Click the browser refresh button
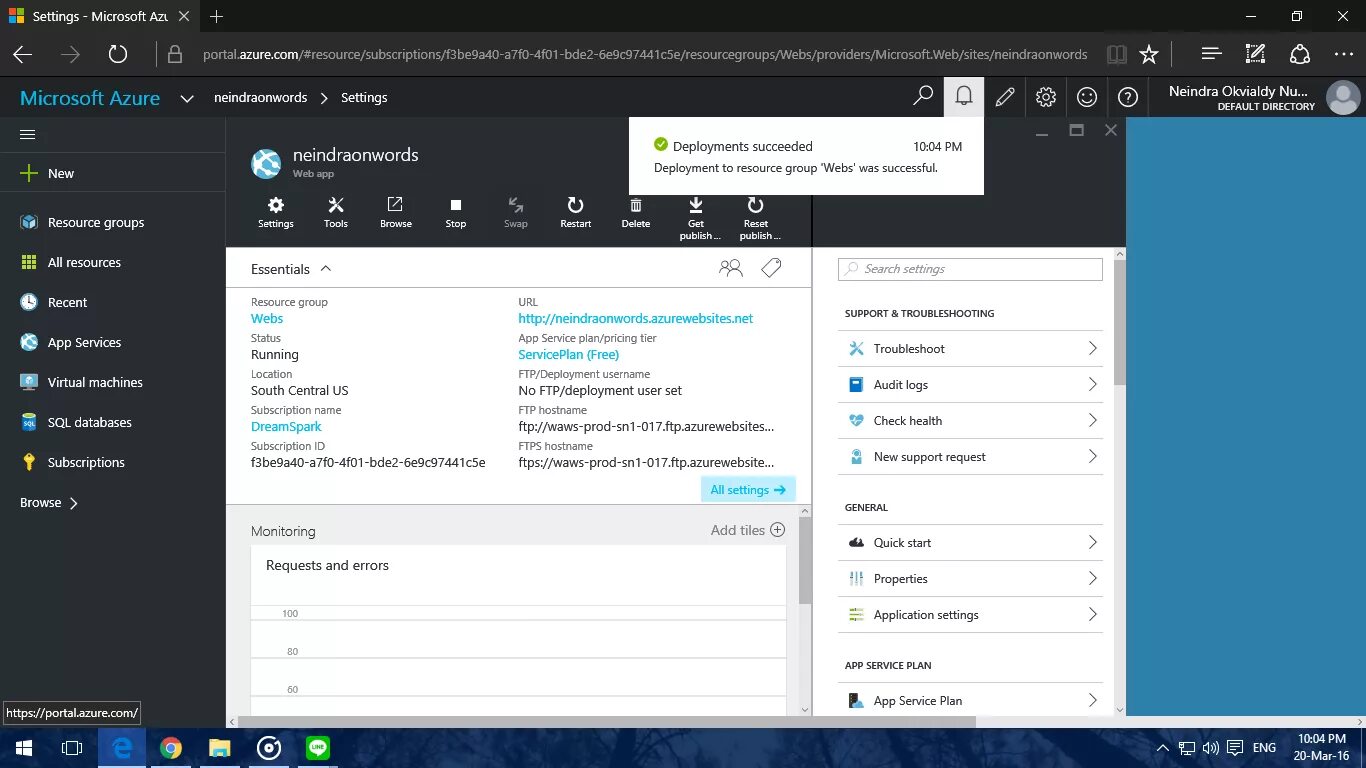 click(118, 54)
